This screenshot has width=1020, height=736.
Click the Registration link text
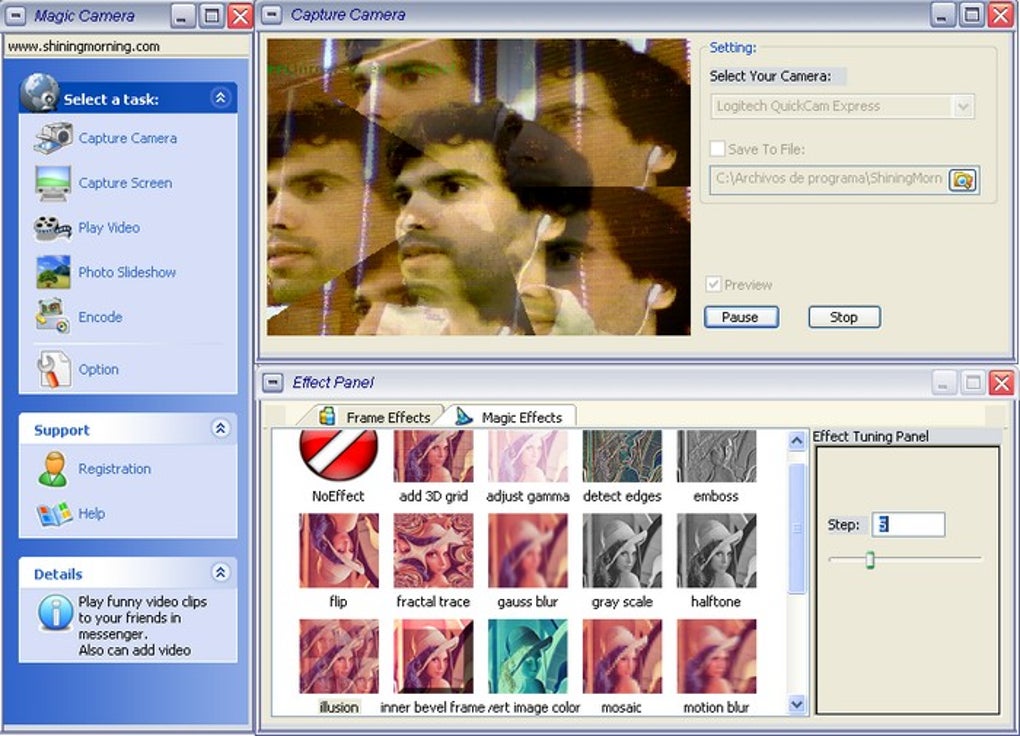pos(114,469)
